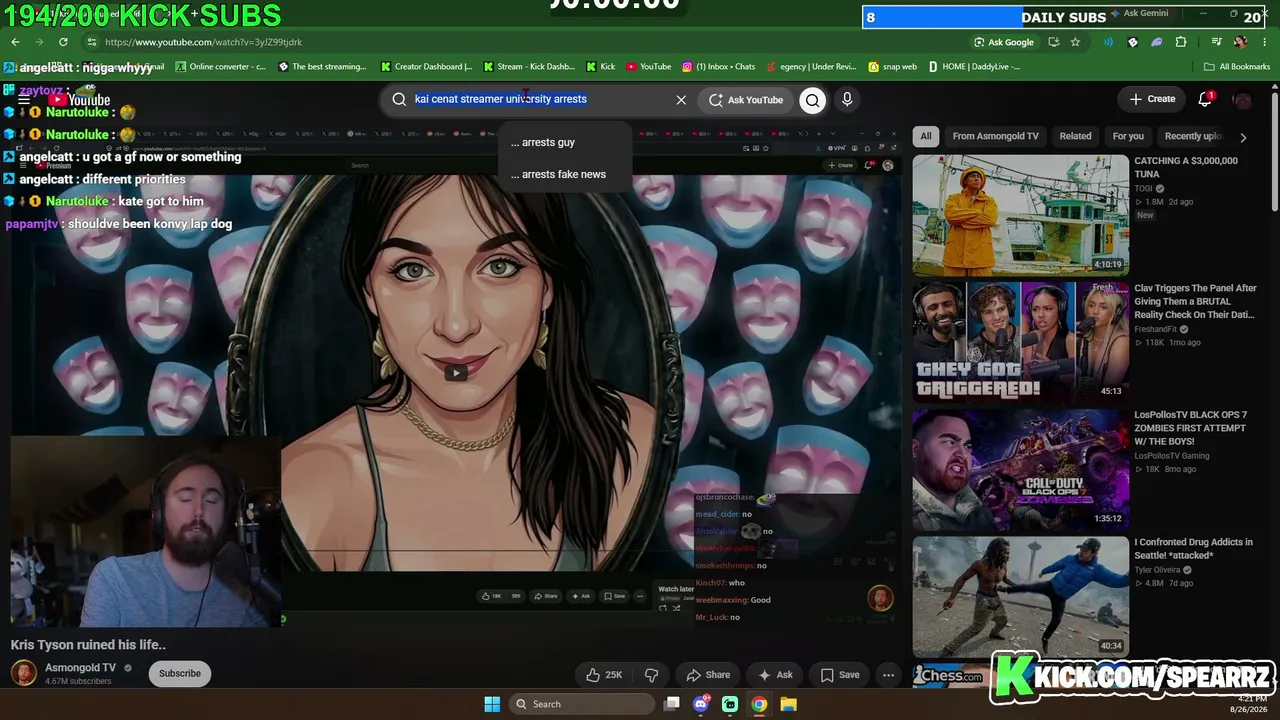Image resolution: width=1280 pixels, height=720 pixels.
Task: Select the 'Recently uploaded' filter chip
Action: [x=1193, y=136]
